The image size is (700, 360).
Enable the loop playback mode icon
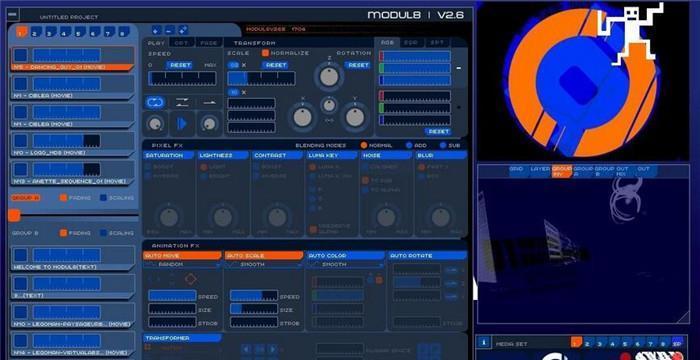155,102
